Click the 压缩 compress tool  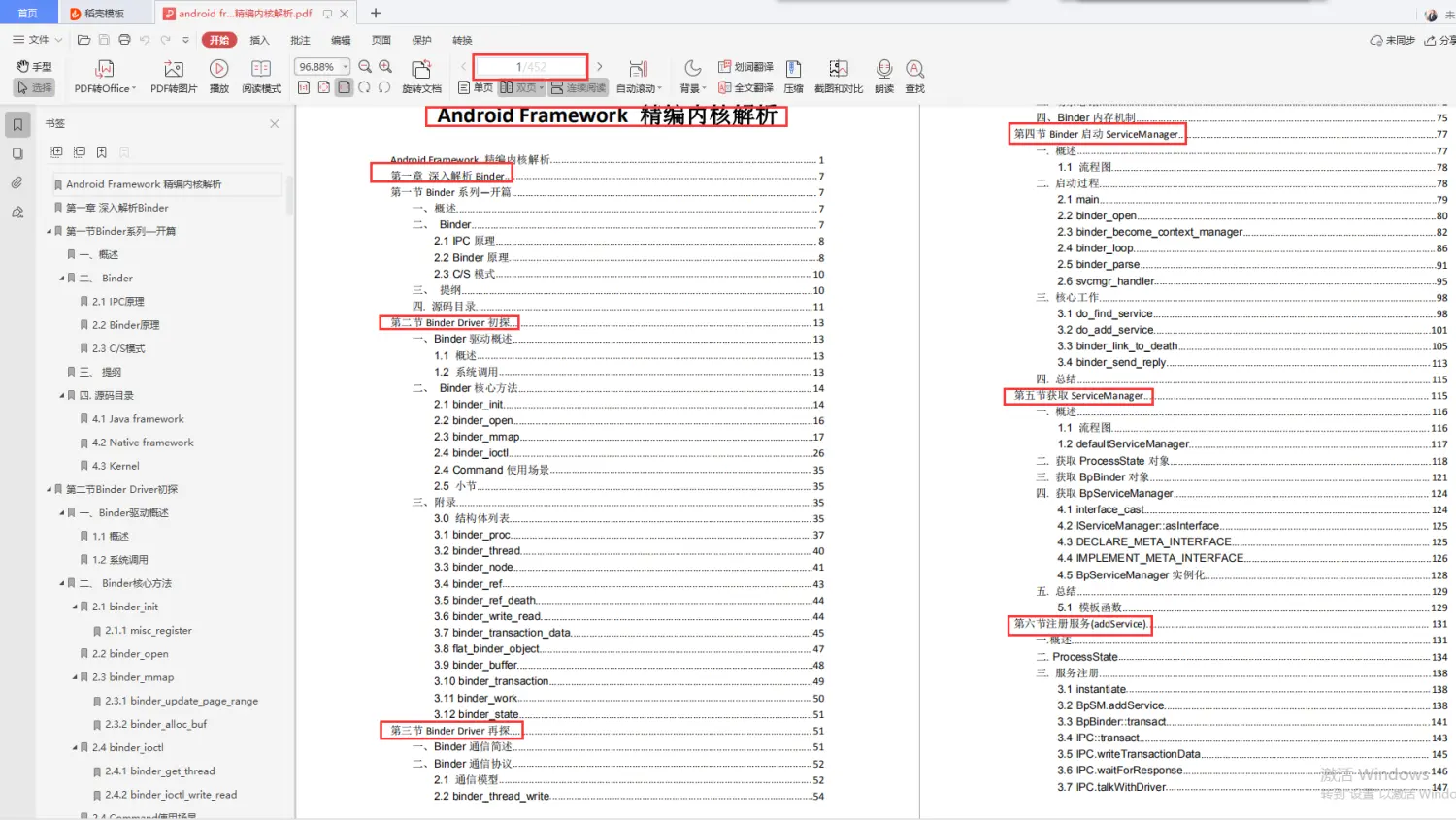point(793,77)
